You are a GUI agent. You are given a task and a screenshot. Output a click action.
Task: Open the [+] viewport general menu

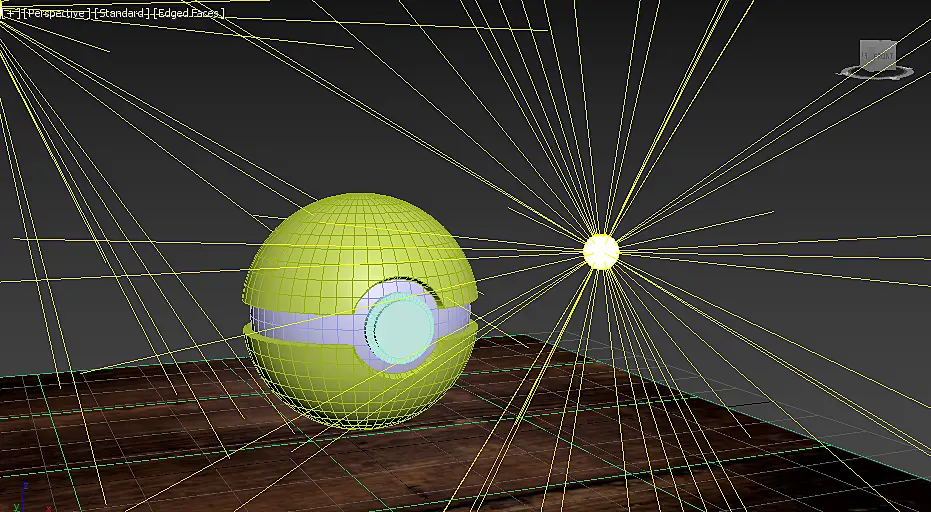click(11, 13)
